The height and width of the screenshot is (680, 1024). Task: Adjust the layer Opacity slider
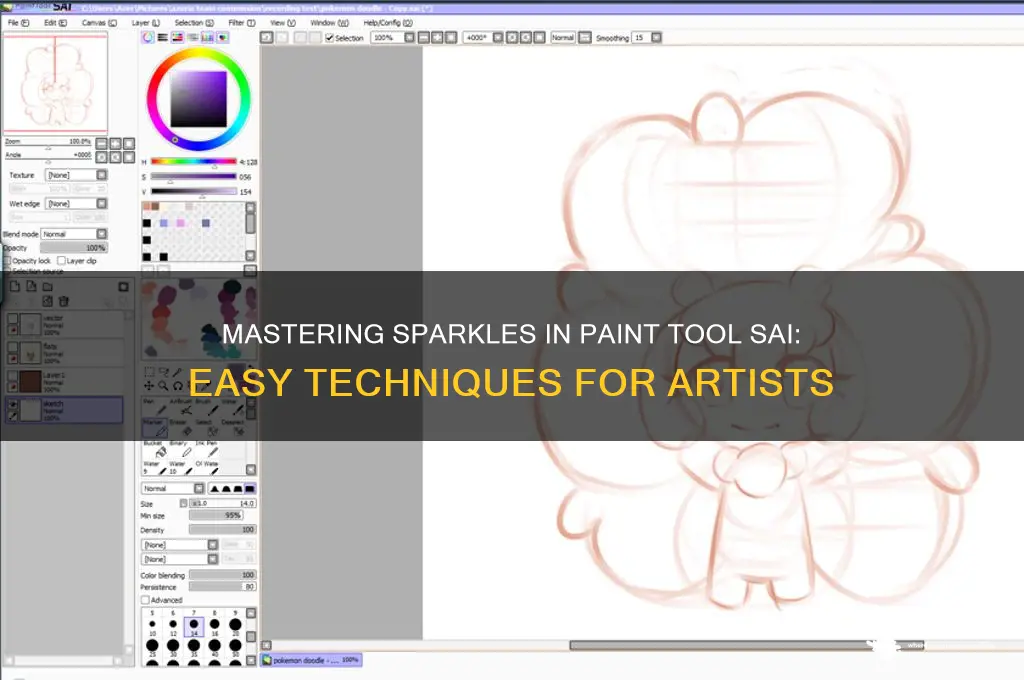pos(74,248)
